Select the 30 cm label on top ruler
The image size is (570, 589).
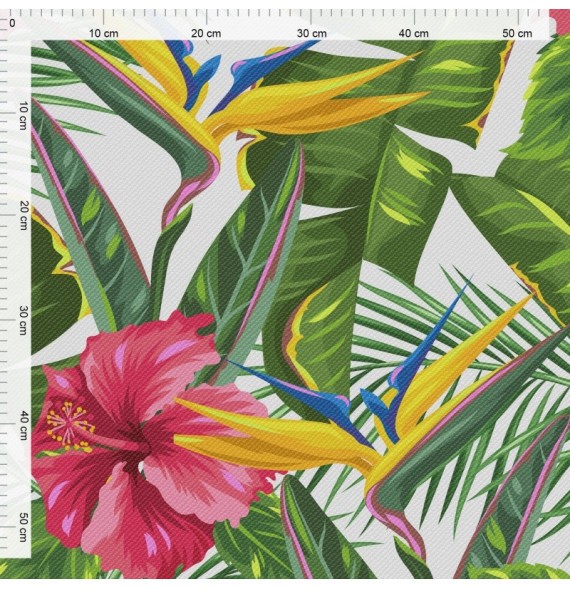tap(311, 33)
